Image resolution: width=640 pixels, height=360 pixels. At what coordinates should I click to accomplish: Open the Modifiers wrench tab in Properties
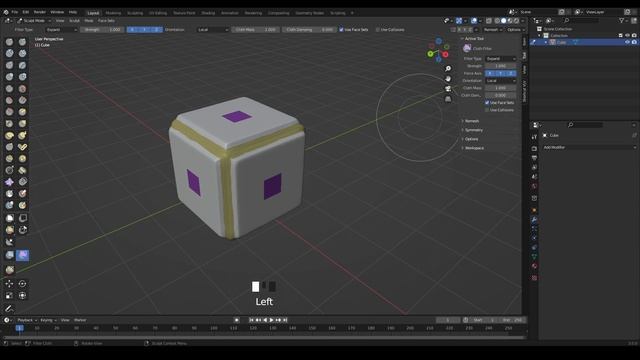coord(534,220)
